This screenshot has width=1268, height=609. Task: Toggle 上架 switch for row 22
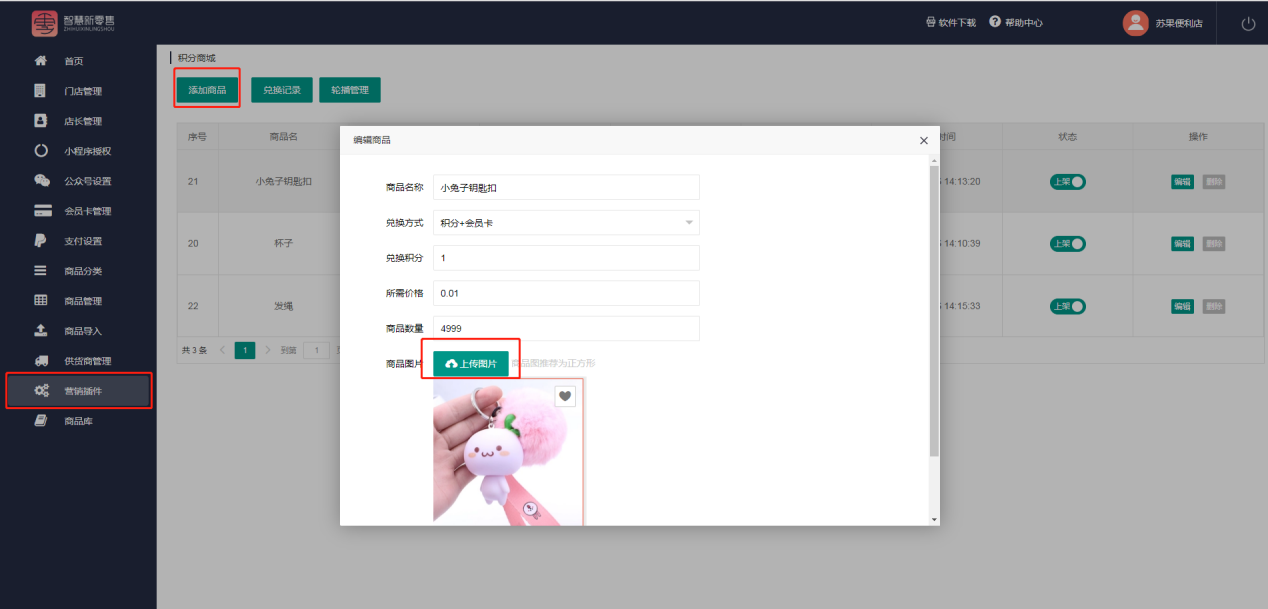point(1067,306)
